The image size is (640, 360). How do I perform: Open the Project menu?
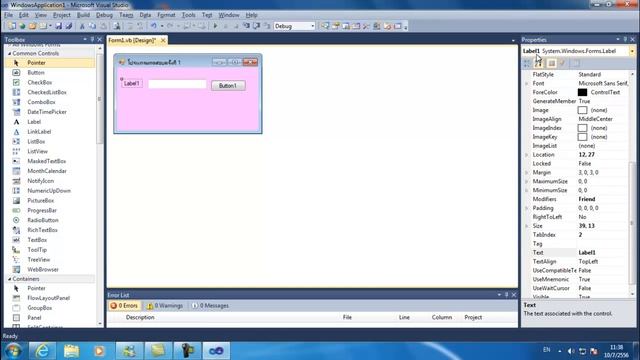62,15
